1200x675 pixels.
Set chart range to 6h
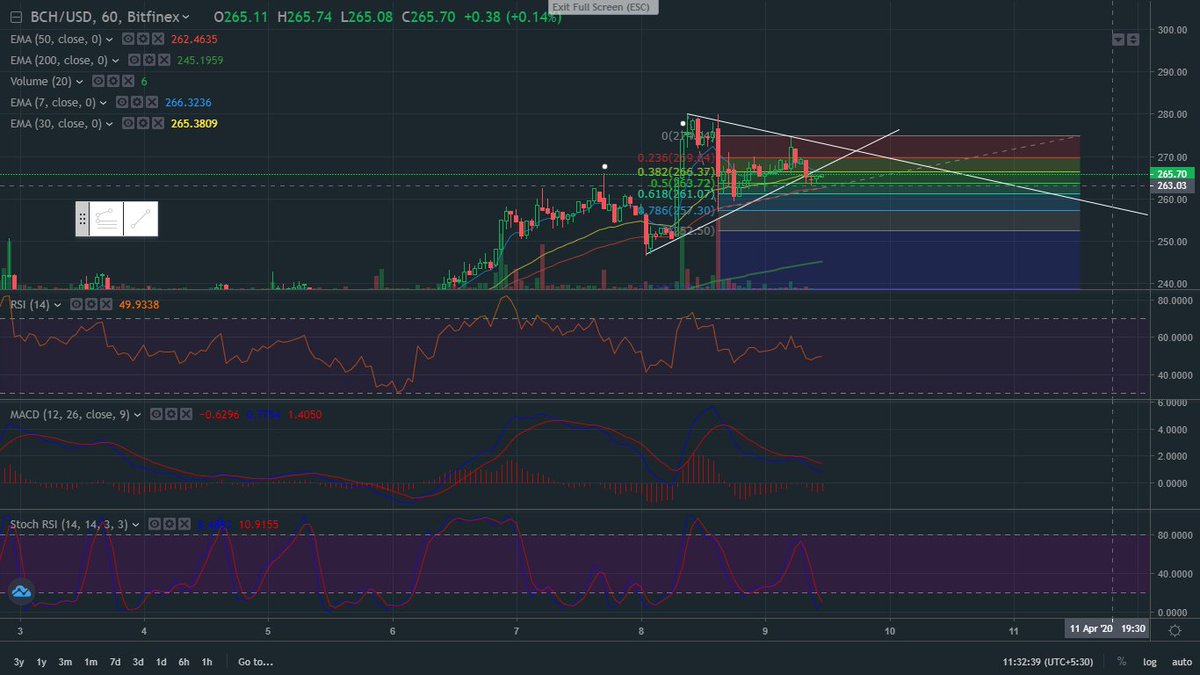pyautogui.click(x=184, y=662)
